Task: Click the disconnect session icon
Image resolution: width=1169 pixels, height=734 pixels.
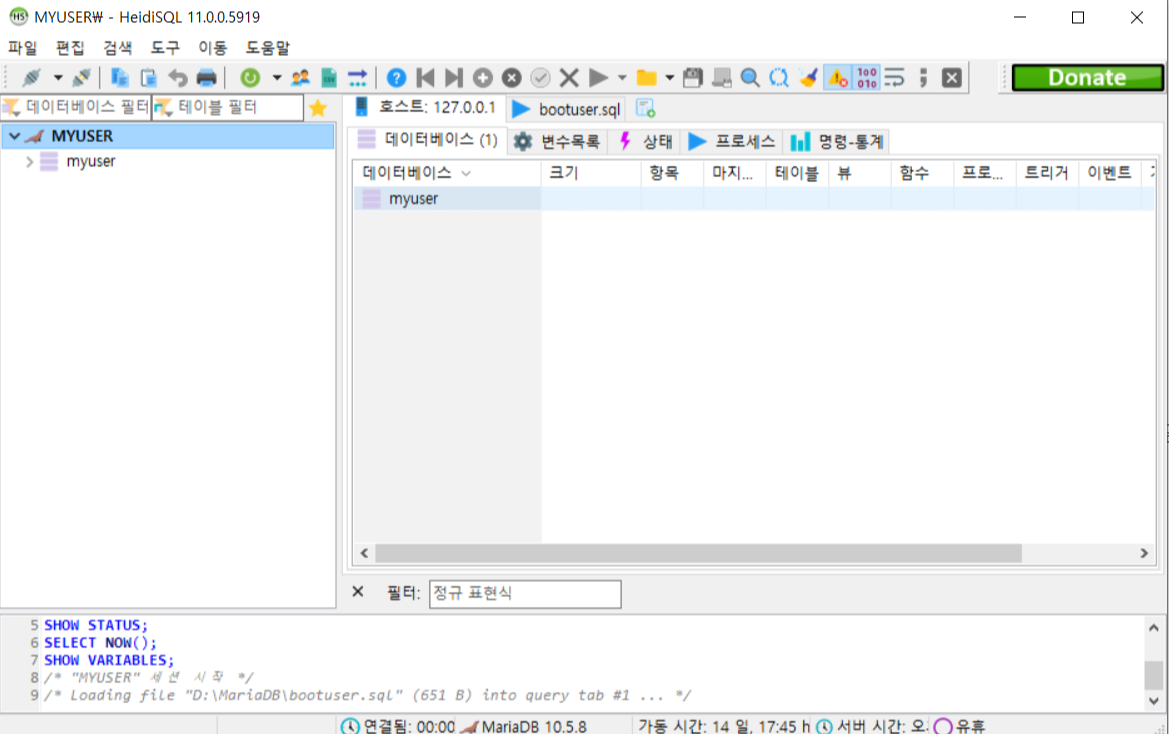Action: pyautogui.click(x=81, y=77)
